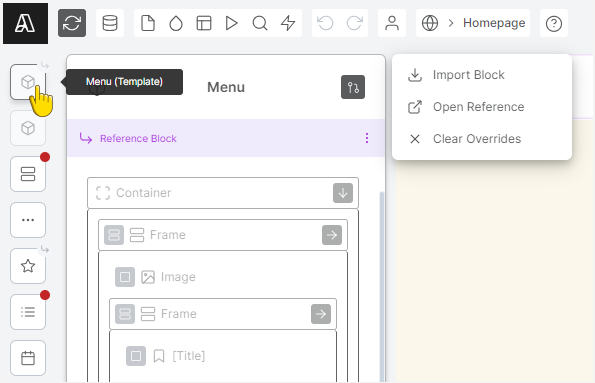Select the Image row in the tree
The height and width of the screenshot is (383, 595).
click(x=223, y=277)
